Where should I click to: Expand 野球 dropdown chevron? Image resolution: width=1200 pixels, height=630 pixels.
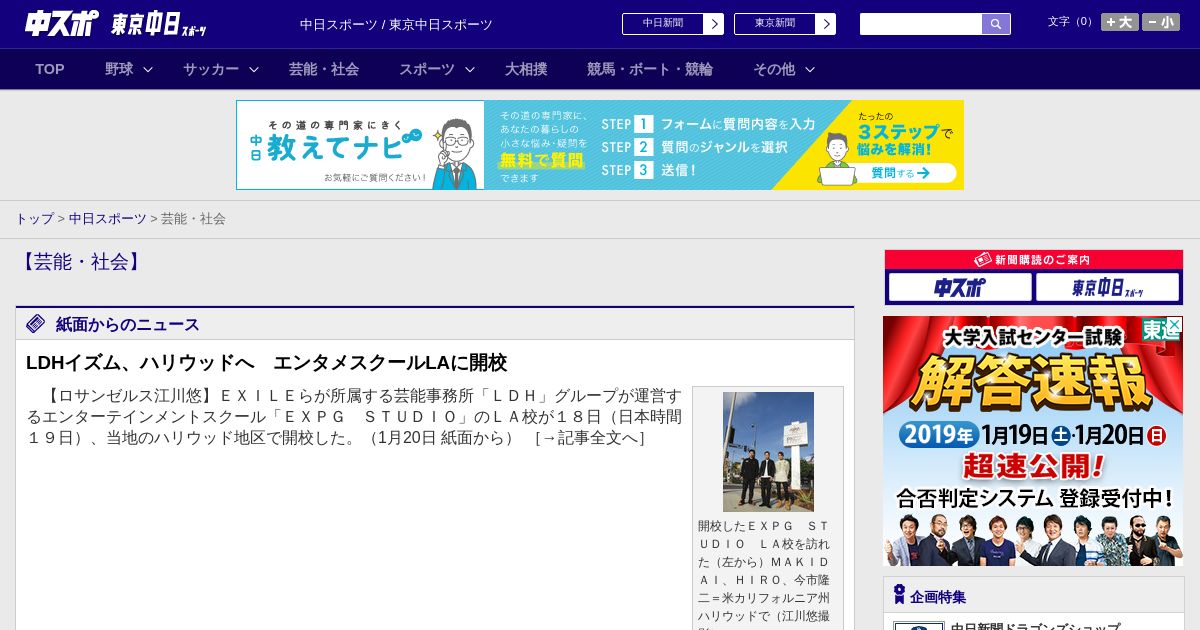148,69
